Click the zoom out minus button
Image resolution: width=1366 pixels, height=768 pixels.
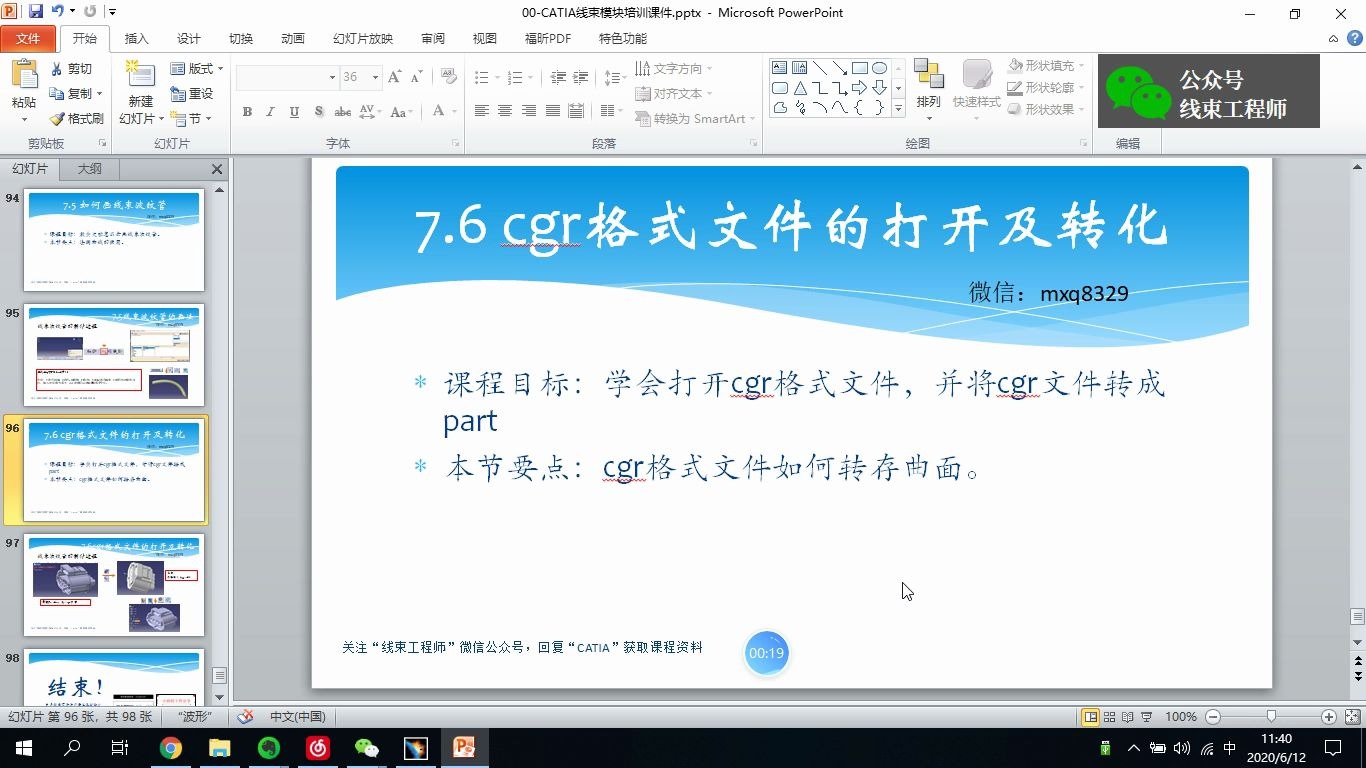[x=1213, y=717]
